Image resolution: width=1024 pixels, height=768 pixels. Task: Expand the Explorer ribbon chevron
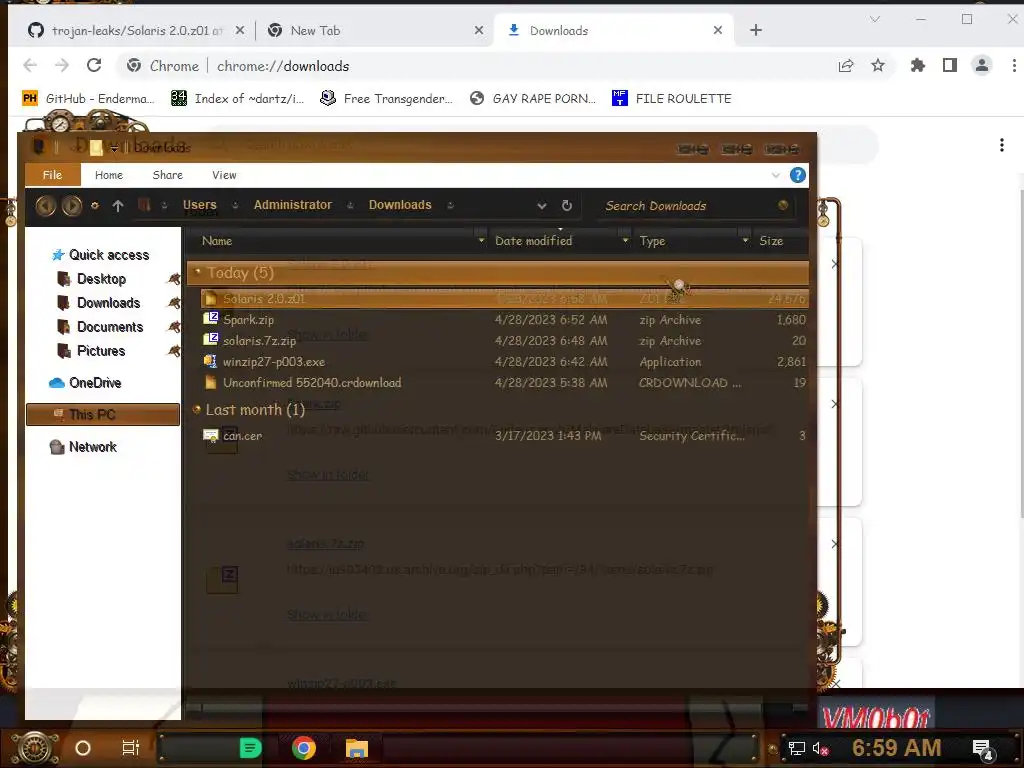click(775, 175)
